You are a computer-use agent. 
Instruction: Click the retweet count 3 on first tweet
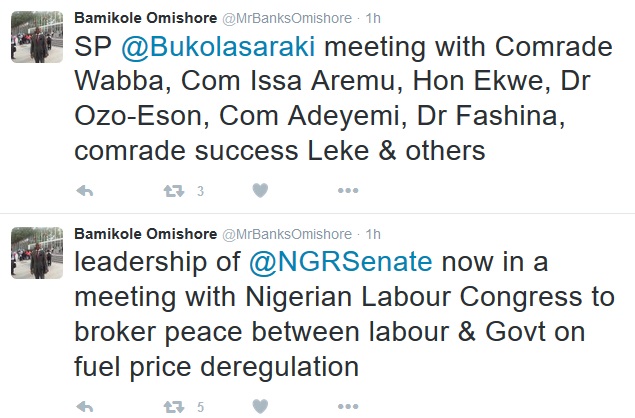[x=200, y=191]
